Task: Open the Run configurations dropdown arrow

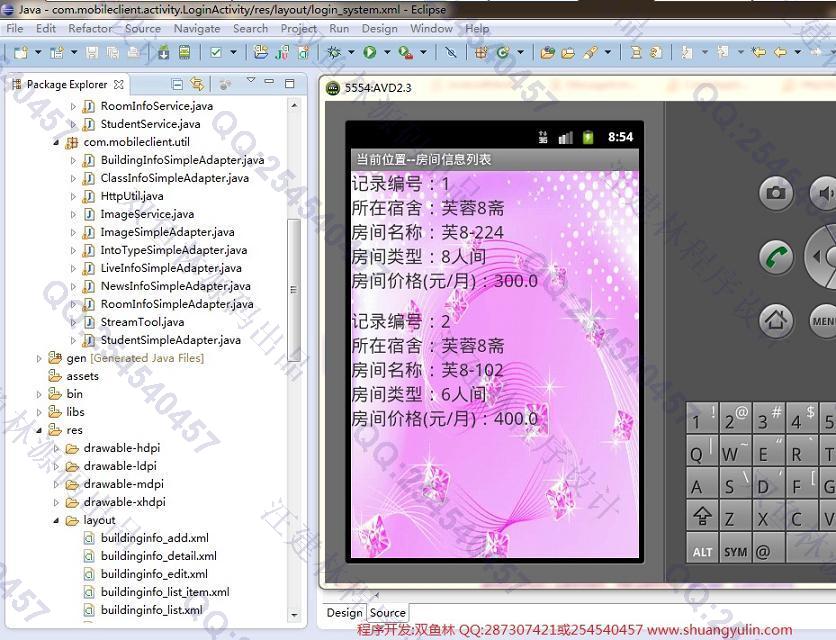Action: pyautogui.click(x=387, y=52)
